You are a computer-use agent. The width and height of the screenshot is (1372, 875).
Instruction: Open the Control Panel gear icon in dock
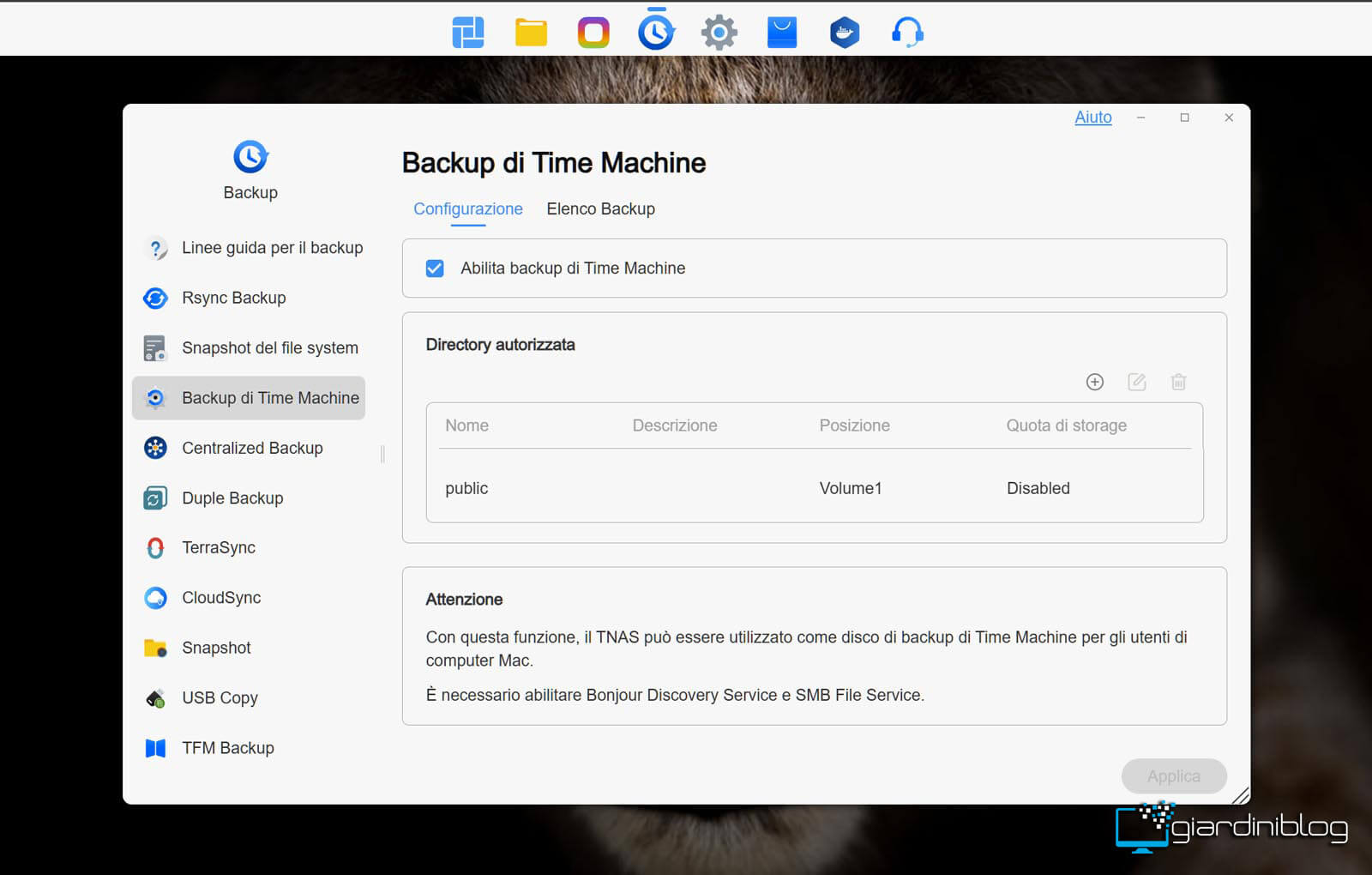719,33
